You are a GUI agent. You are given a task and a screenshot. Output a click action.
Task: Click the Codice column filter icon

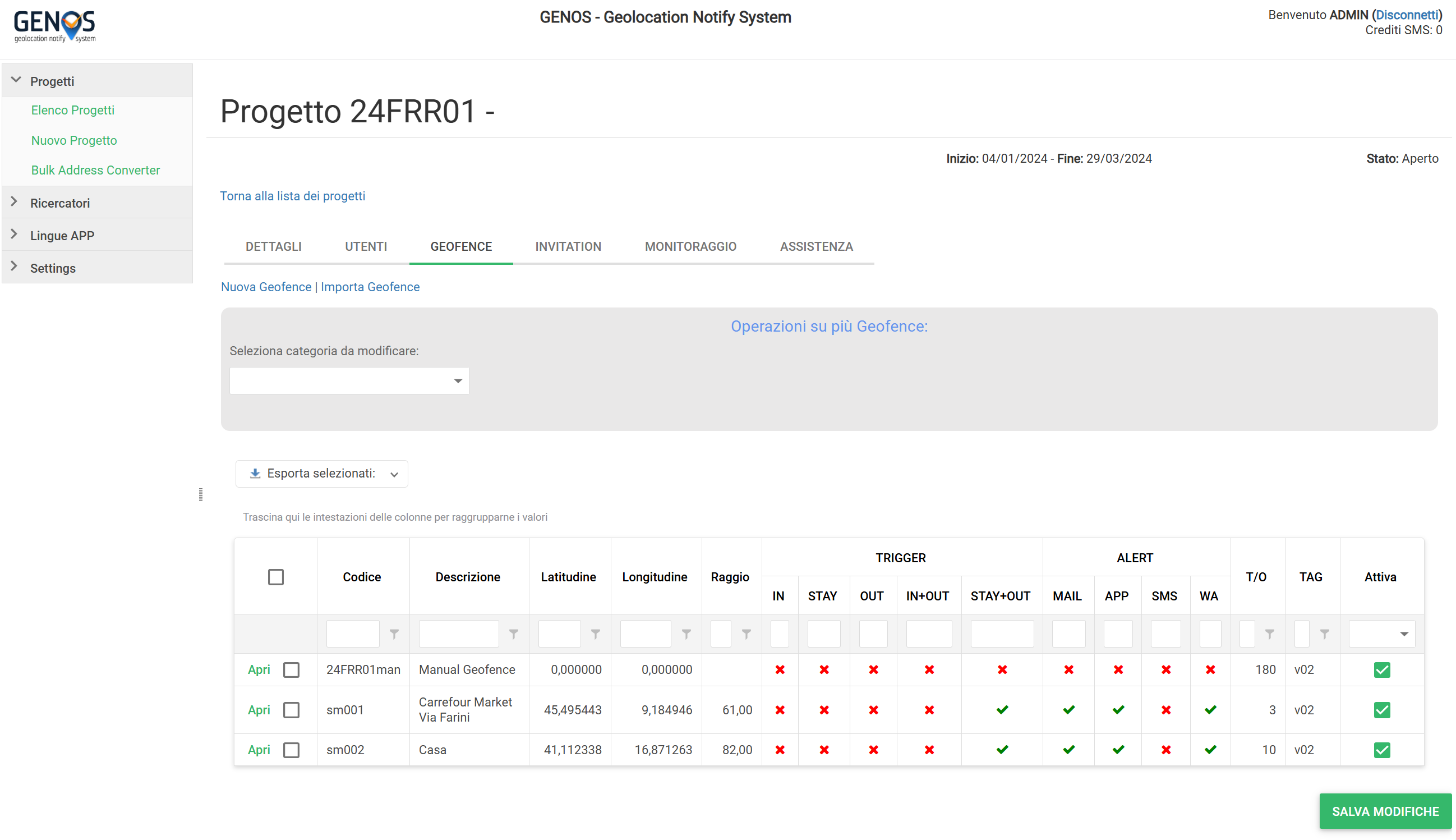(x=394, y=634)
